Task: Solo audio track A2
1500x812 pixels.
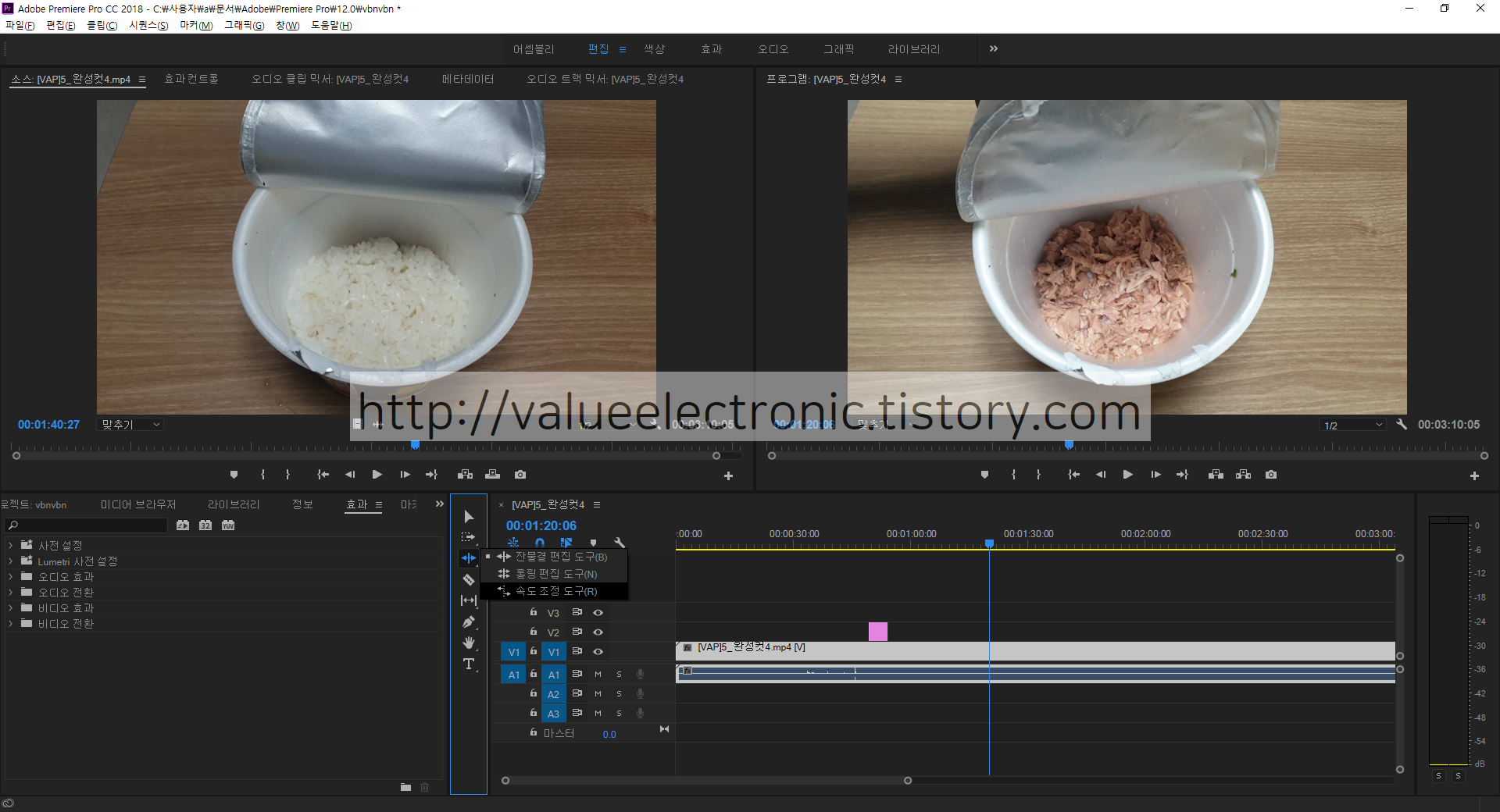Action: 619,693
